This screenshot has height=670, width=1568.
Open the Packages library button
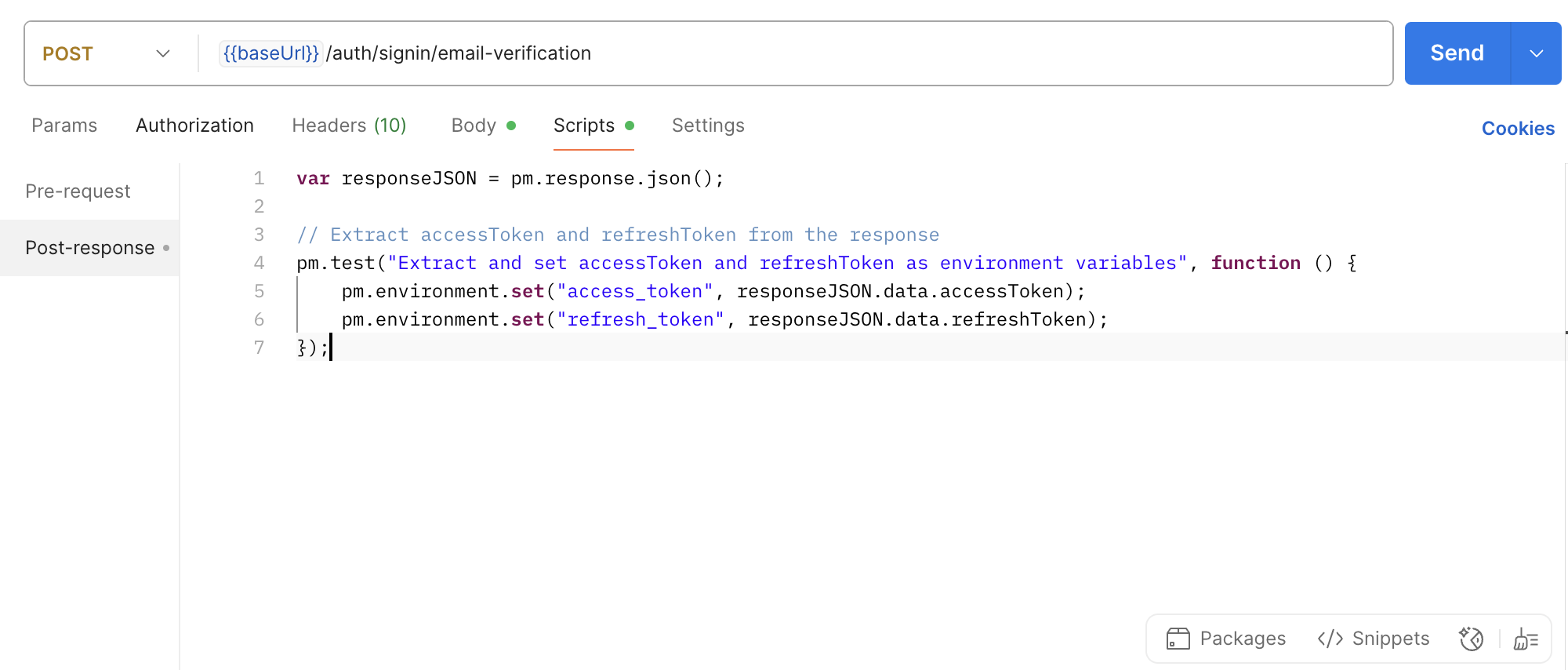[1226, 639]
